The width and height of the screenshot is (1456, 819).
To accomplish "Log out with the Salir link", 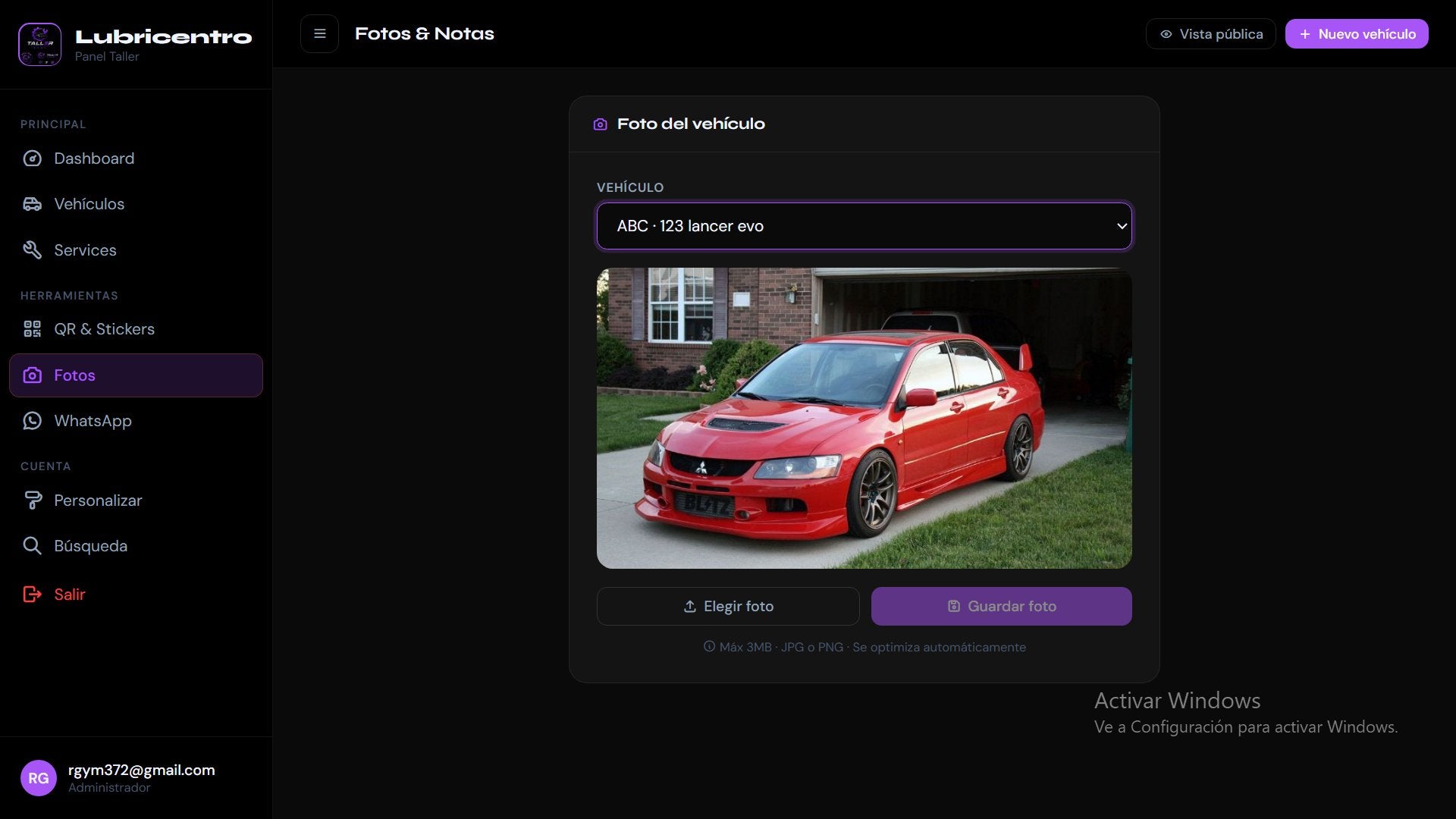I will pos(136,595).
